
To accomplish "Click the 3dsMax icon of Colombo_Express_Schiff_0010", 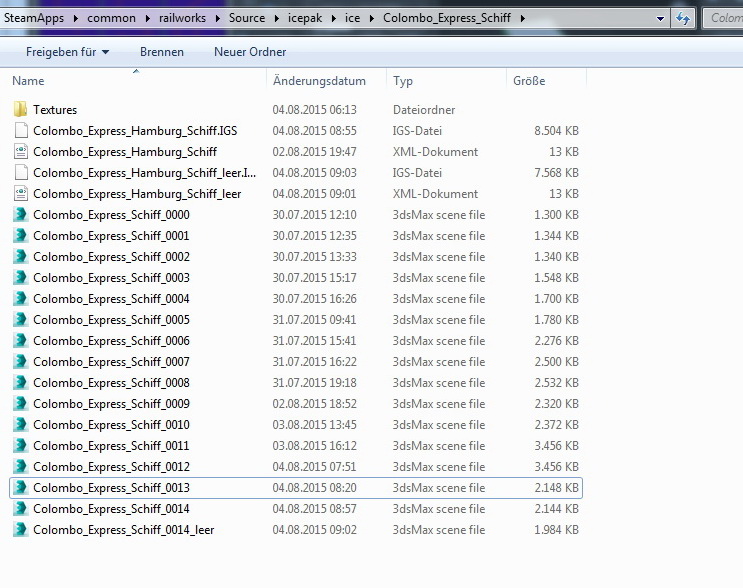I will 20,425.
